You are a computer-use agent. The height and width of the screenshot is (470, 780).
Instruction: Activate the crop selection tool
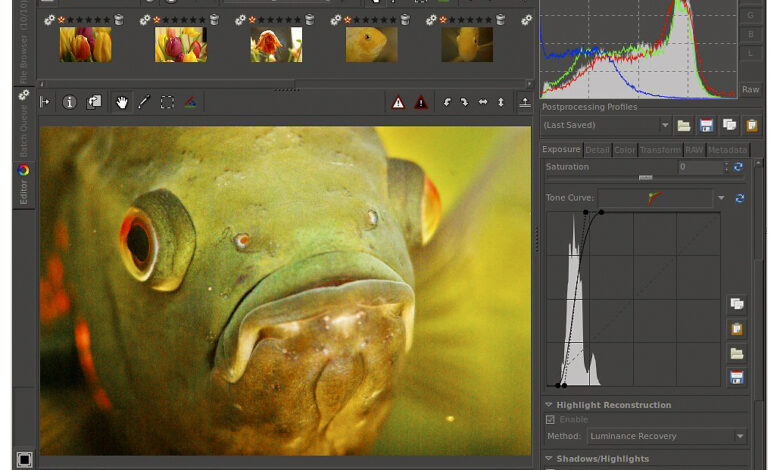pos(167,102)
